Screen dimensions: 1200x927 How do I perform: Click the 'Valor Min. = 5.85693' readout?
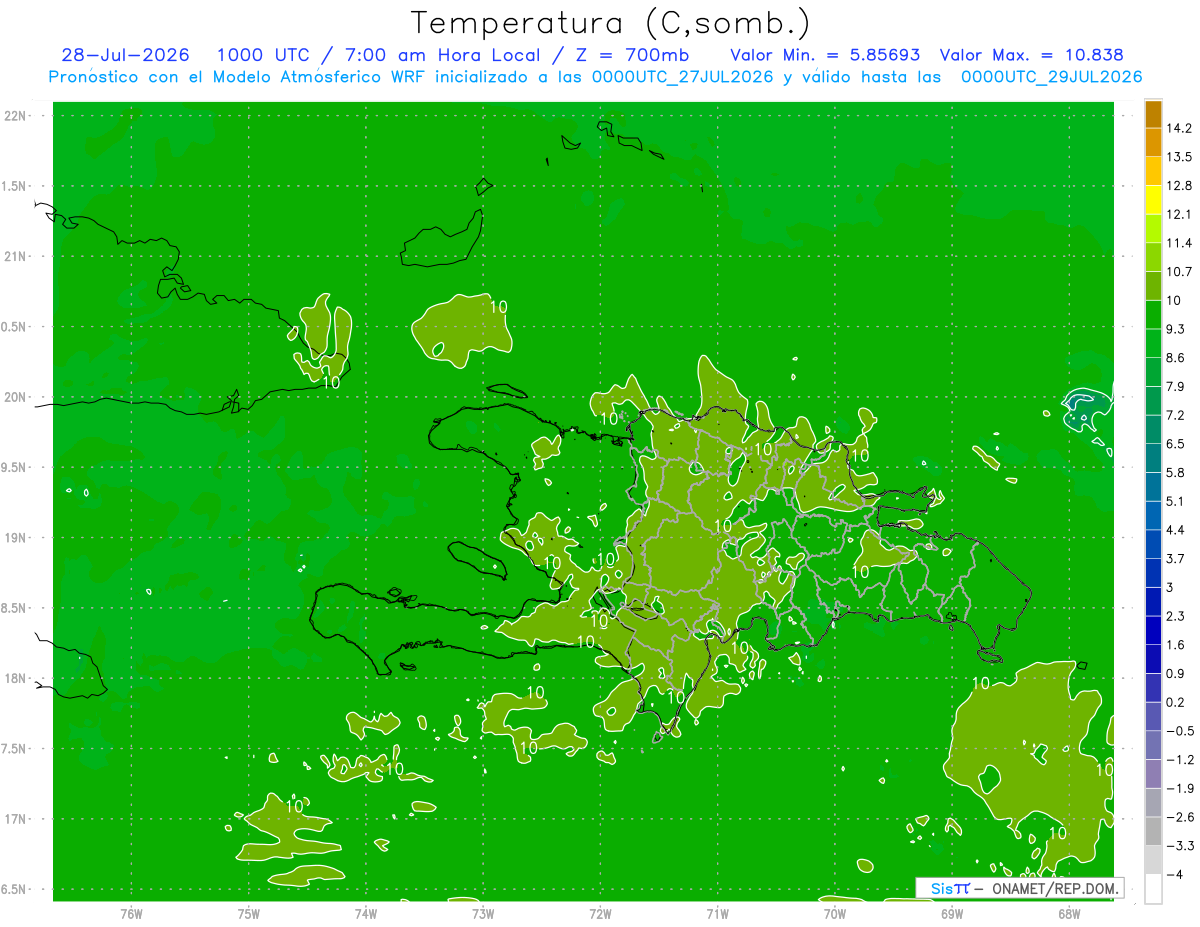825,55
